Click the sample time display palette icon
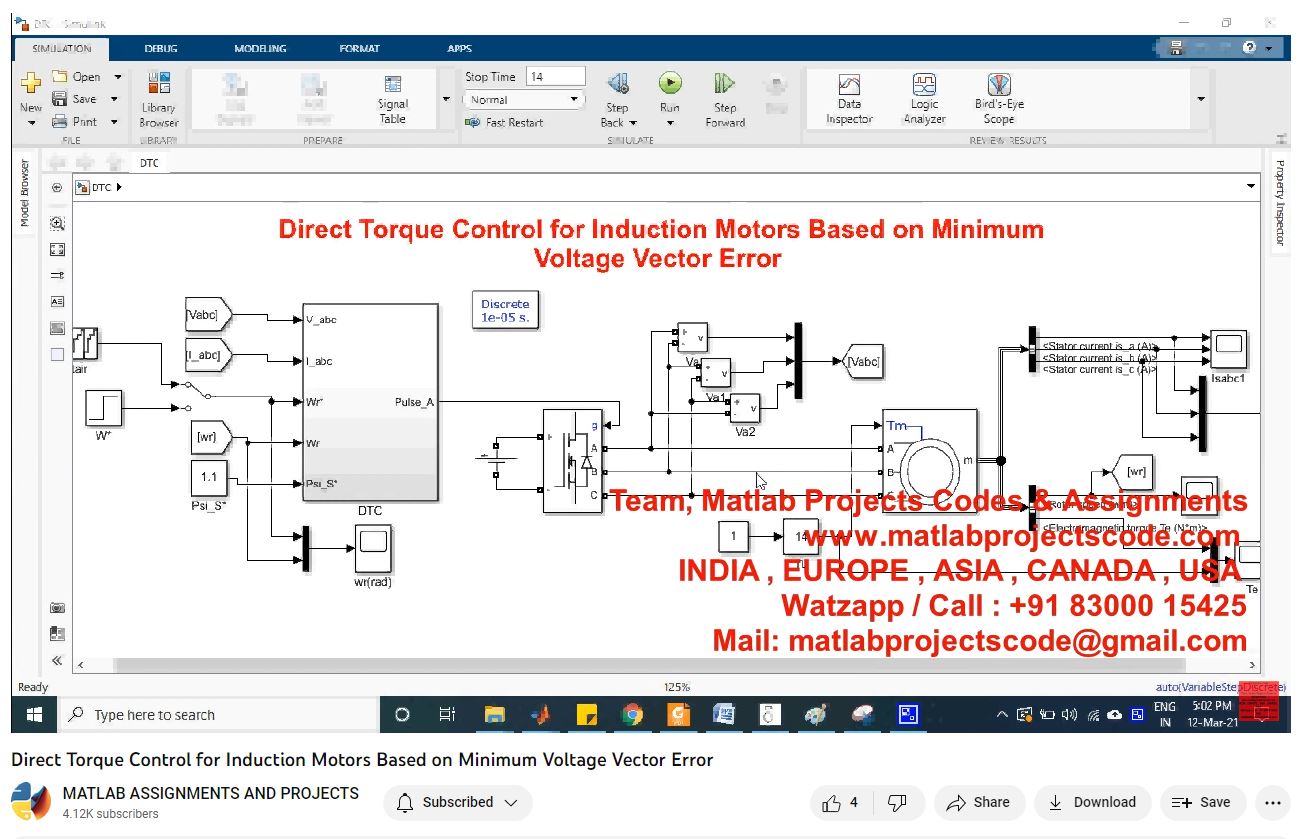Screen dimensions: 1300x839 57,275
